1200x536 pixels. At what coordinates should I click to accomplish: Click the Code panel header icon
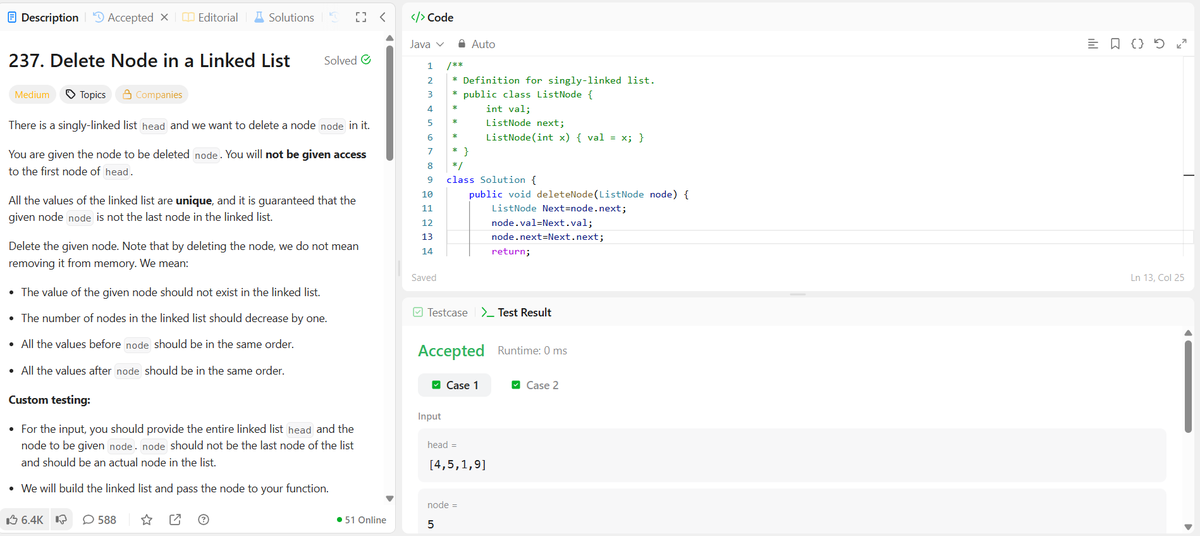417,17
